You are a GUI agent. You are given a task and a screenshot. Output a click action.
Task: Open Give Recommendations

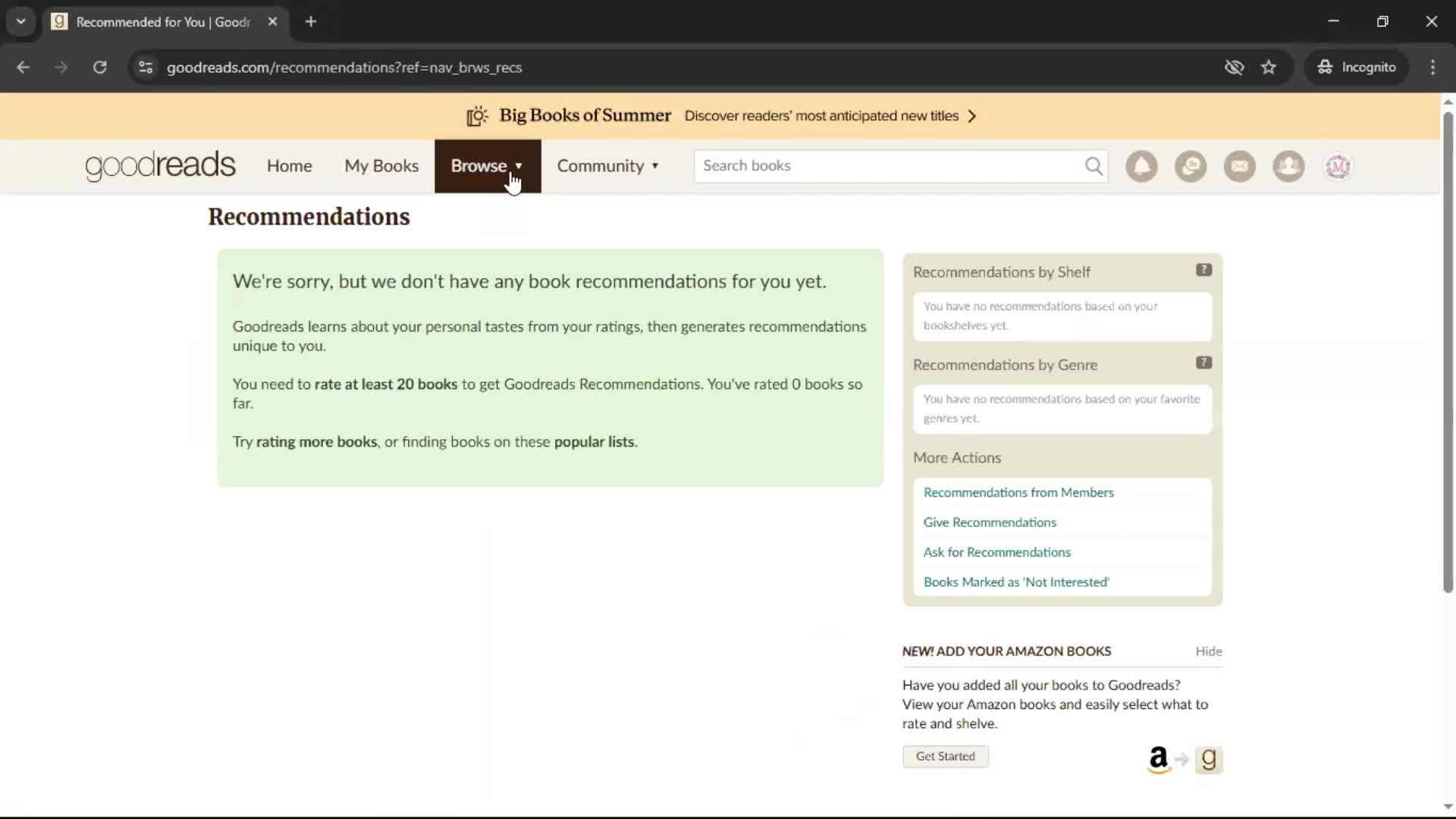click(x=990, y=522)
